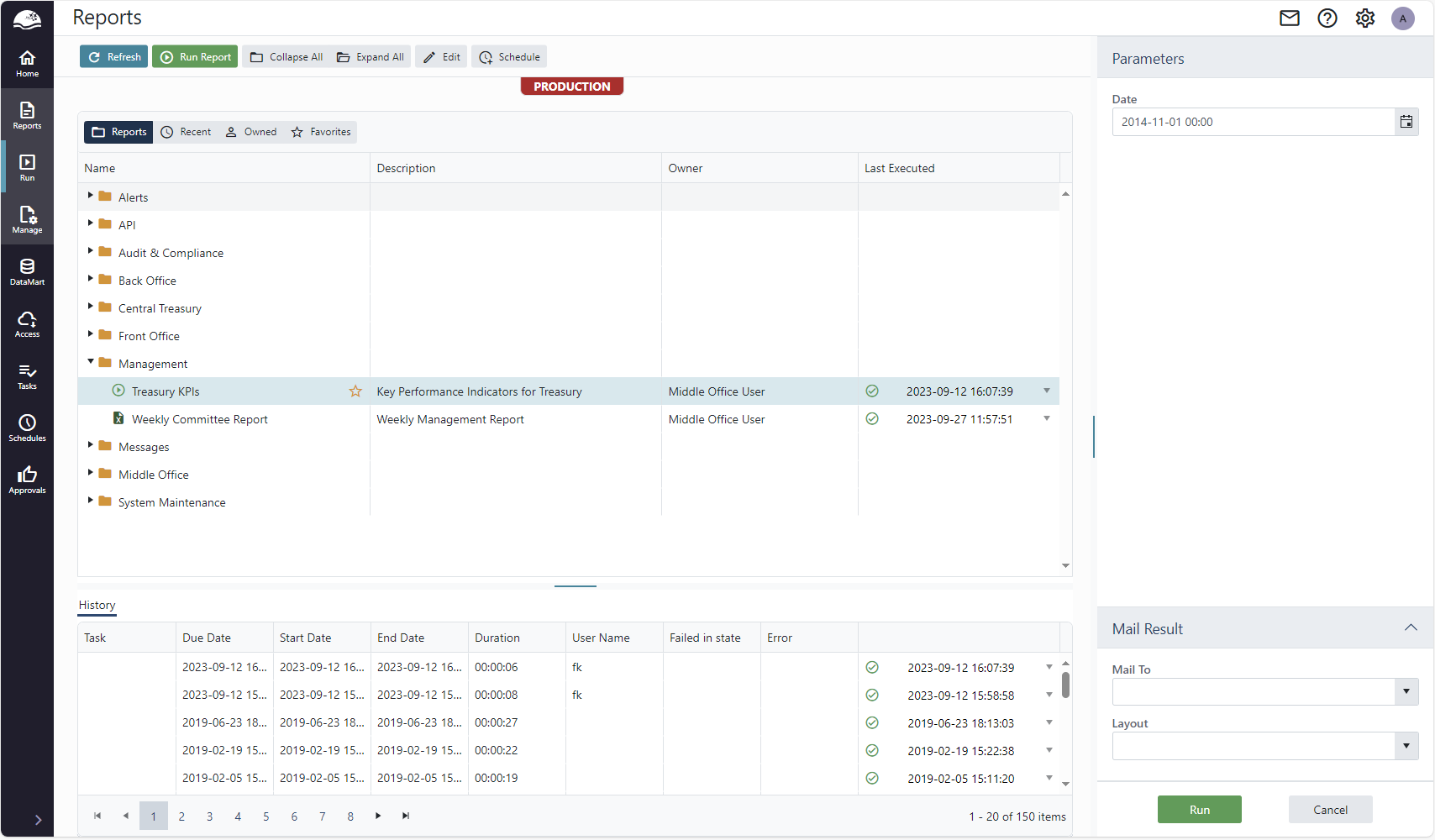This screenshot has height=840, width=1435.
Task: Click the Cancel button
Action: 1330,810
